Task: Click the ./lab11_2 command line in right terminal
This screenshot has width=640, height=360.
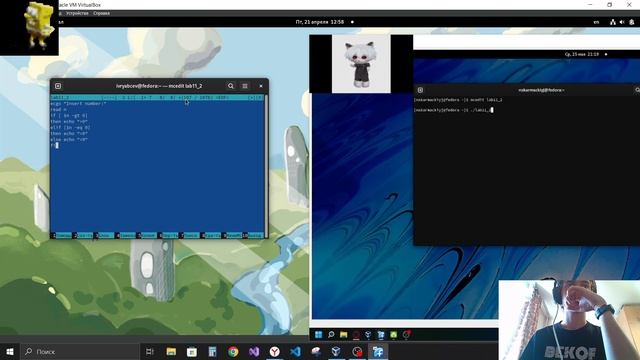Action: tap(453, 110)
